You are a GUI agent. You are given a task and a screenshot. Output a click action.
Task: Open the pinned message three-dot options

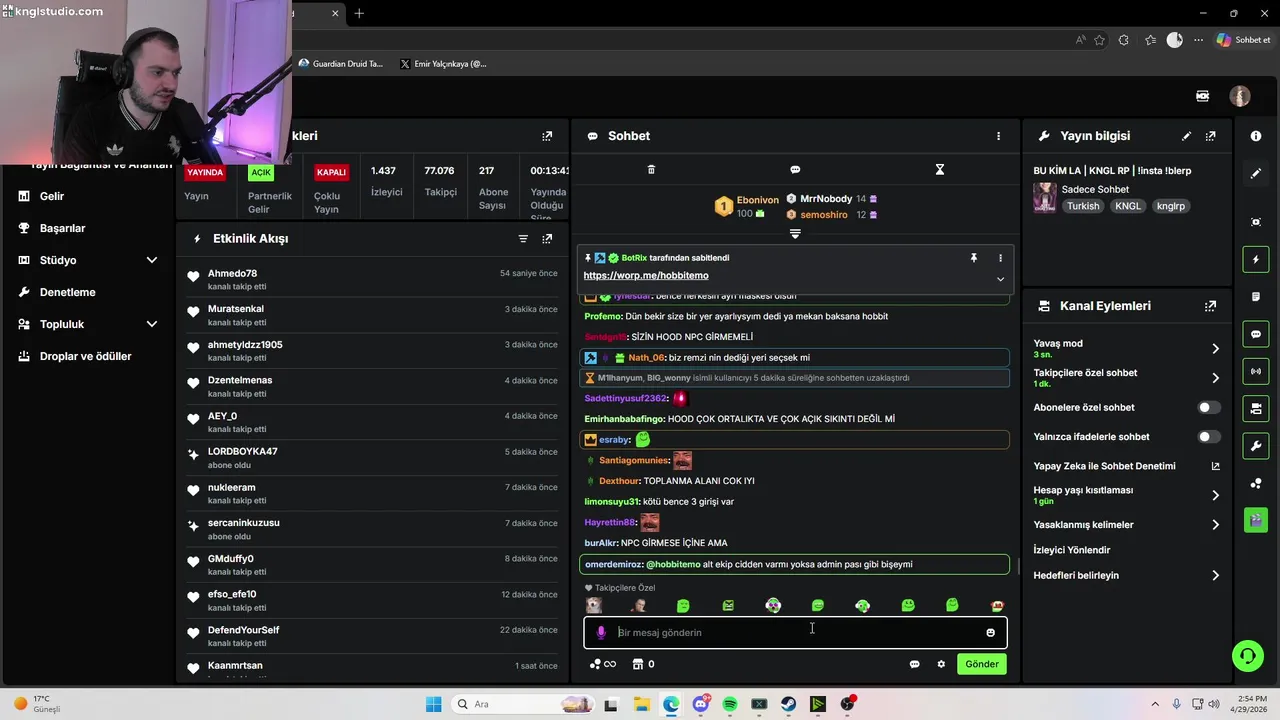click(1000, 258)
